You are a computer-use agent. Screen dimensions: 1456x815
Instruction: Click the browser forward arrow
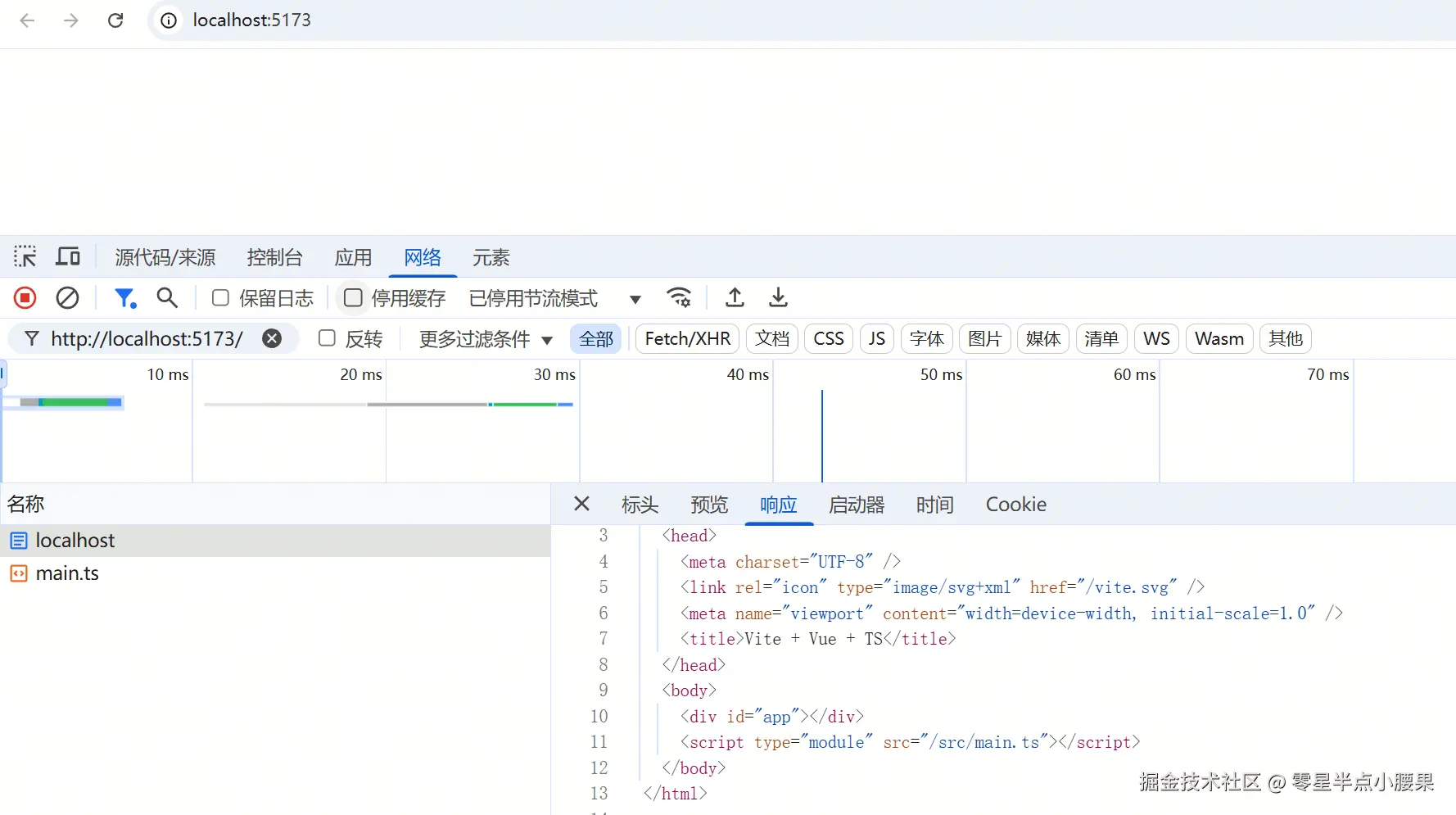71,20
